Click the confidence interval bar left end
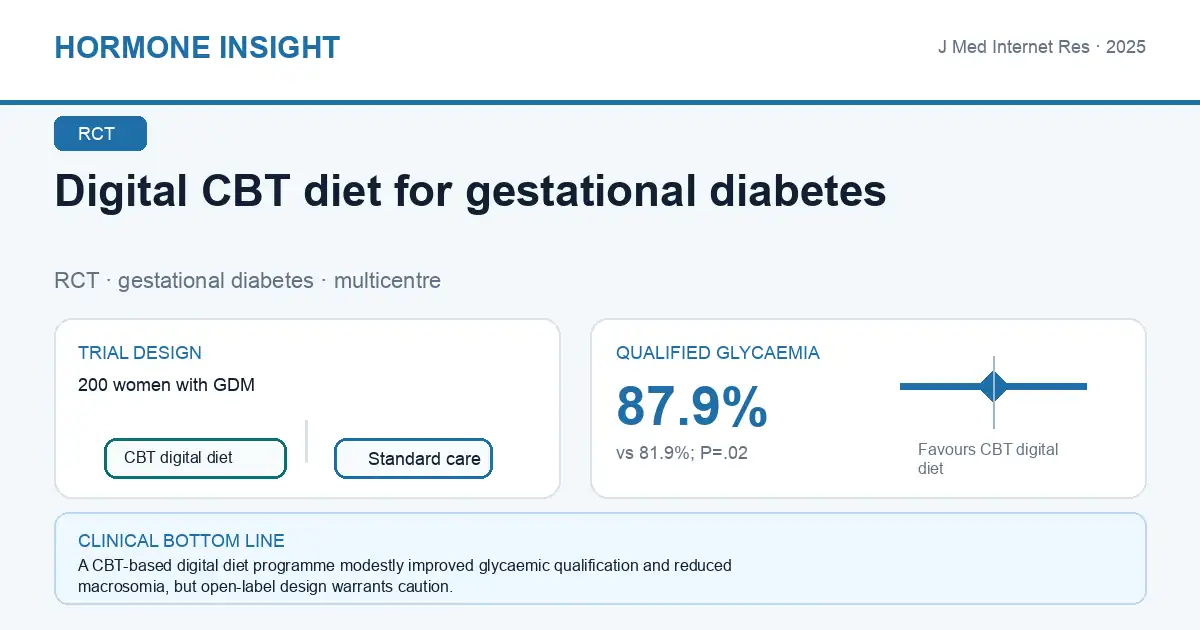The image size is (1200, 630). click(x=904, y=386)
